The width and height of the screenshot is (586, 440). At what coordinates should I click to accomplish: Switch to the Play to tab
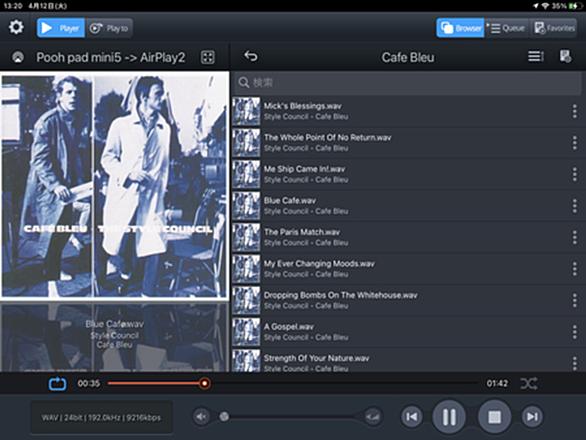[109, 28]
